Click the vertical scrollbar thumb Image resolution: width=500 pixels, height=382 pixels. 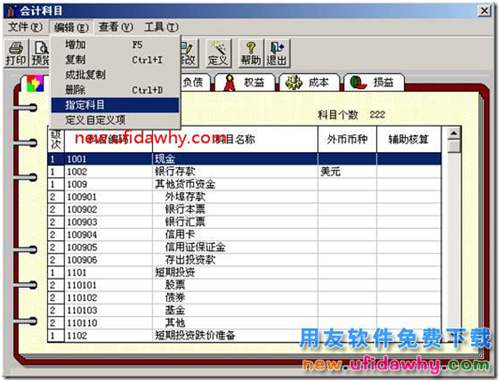(453, 147)
